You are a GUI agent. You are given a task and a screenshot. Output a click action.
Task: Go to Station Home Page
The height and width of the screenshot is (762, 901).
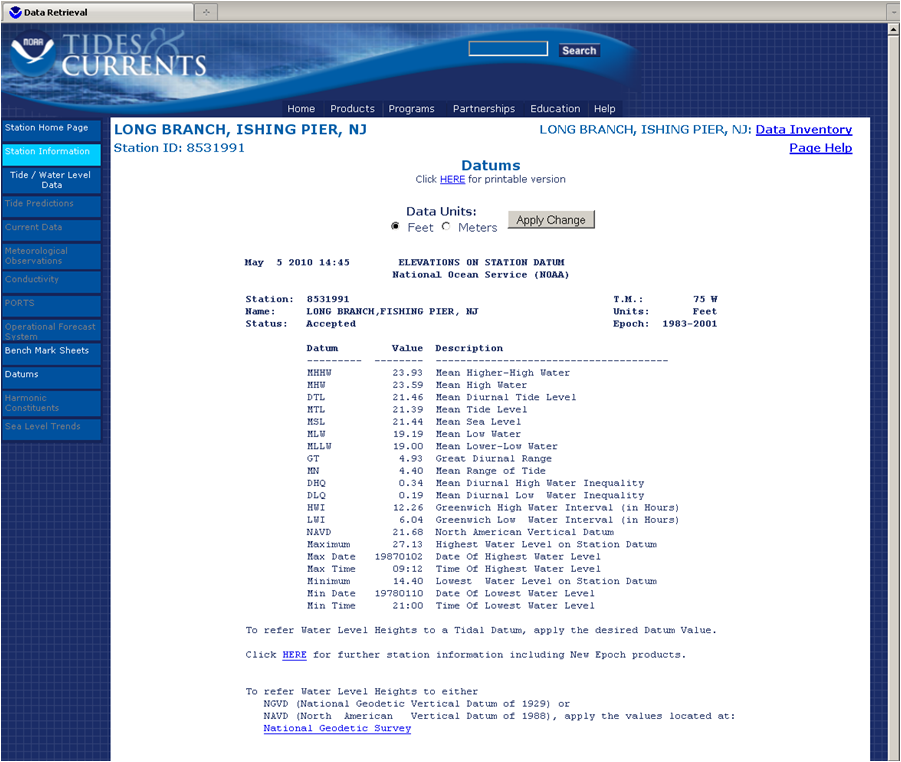coord(51,130)
